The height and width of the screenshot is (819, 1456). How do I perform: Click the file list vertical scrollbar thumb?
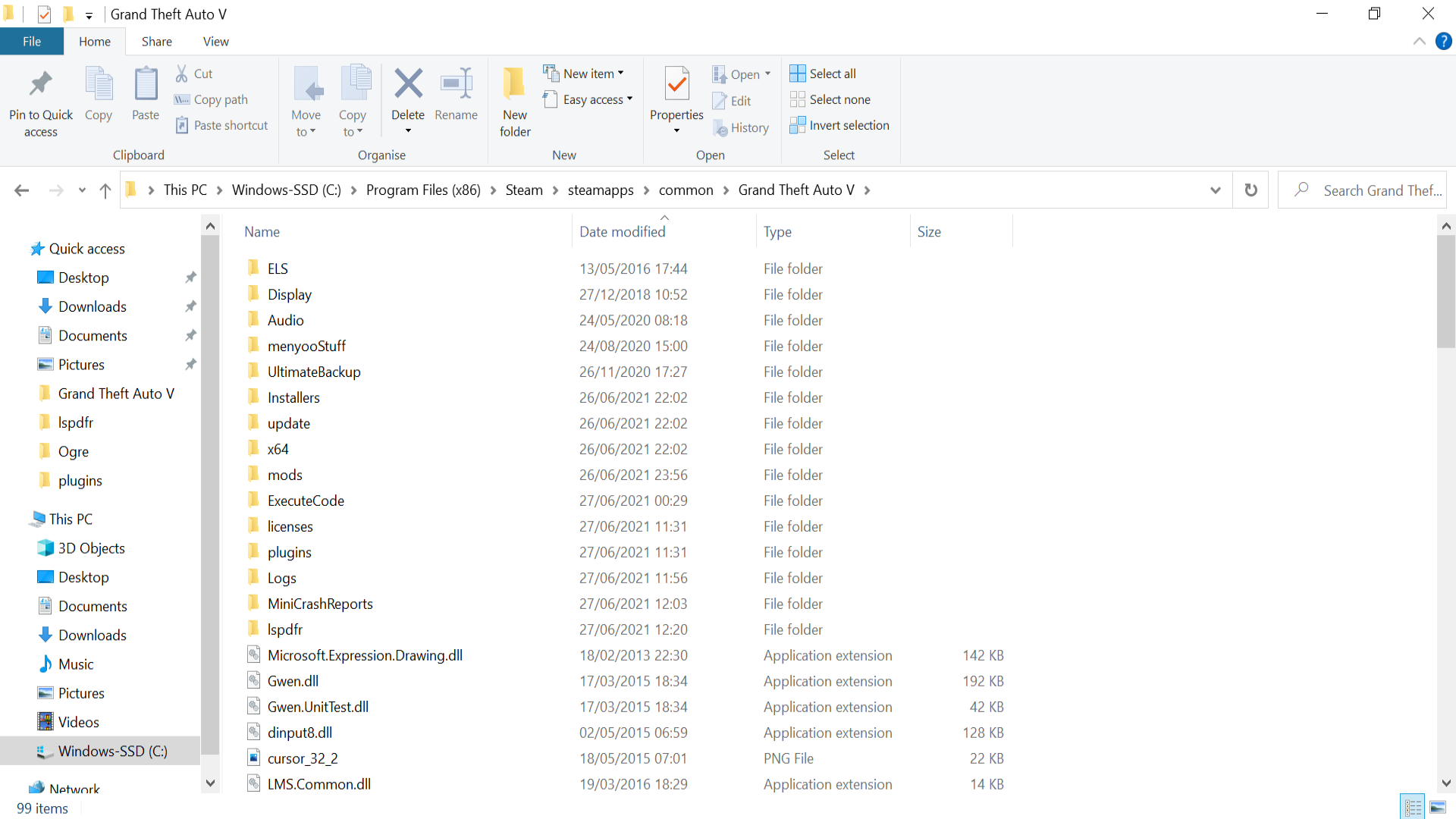click(1445, 292)
